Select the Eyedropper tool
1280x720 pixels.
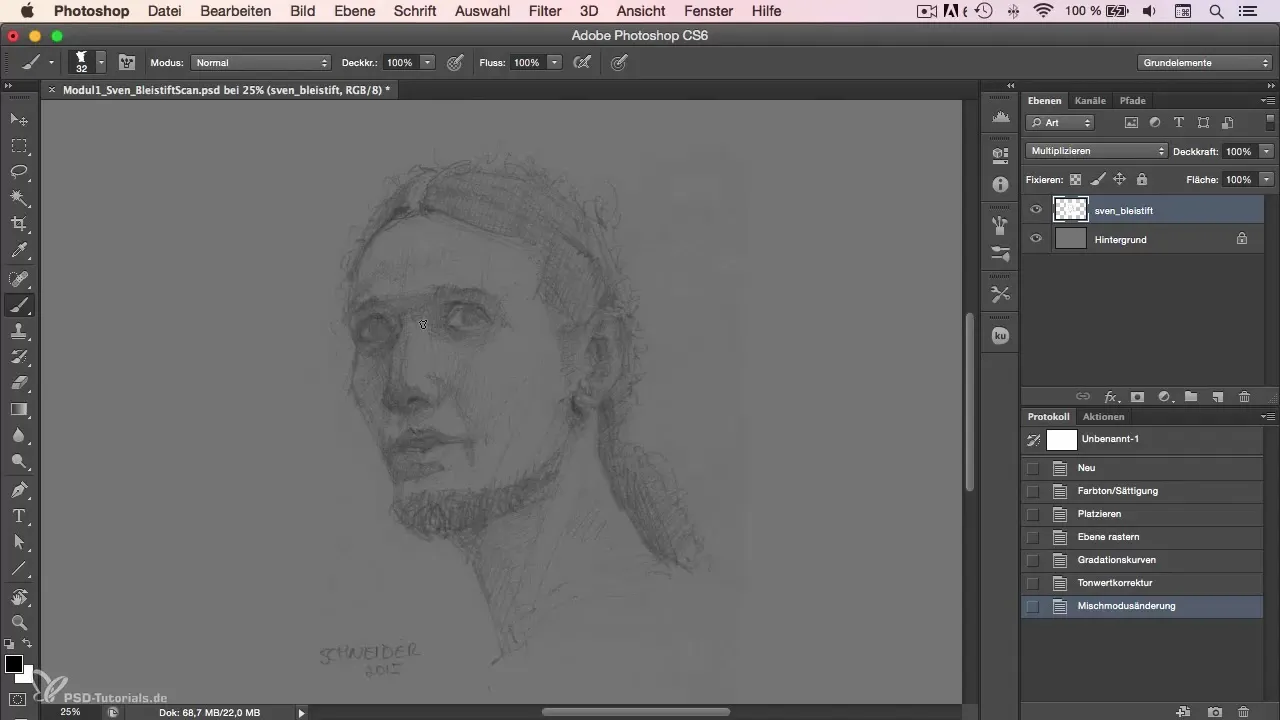click(x=19, y=251)
